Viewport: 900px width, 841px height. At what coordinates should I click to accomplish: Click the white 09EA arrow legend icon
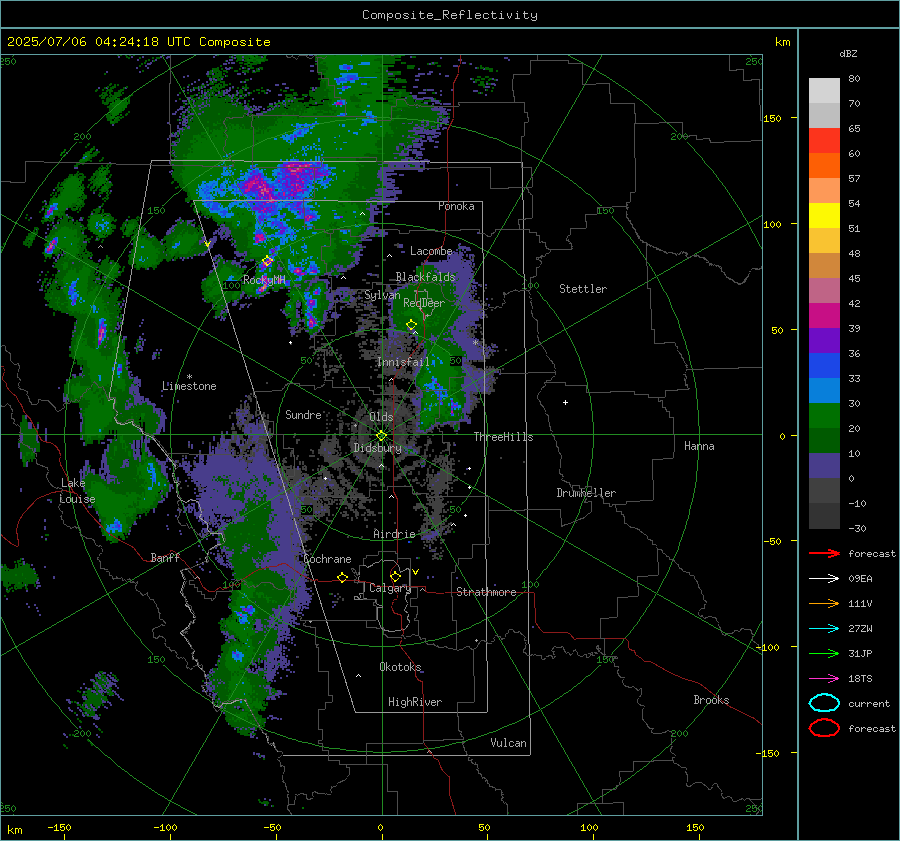(x=824, y=579)
